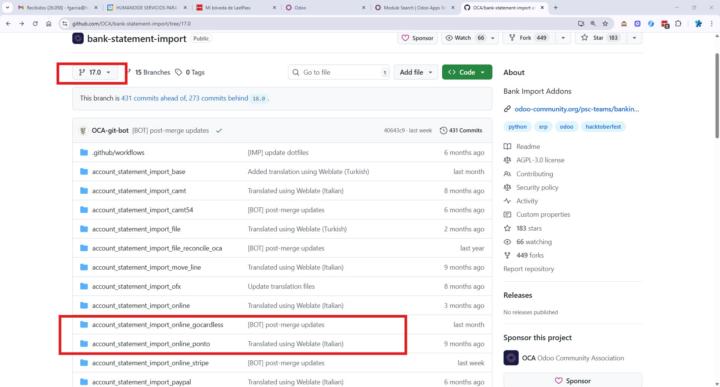Click the python topic tag
The height and width of the screenshot is (387, 720).
[x=518, y=127]
